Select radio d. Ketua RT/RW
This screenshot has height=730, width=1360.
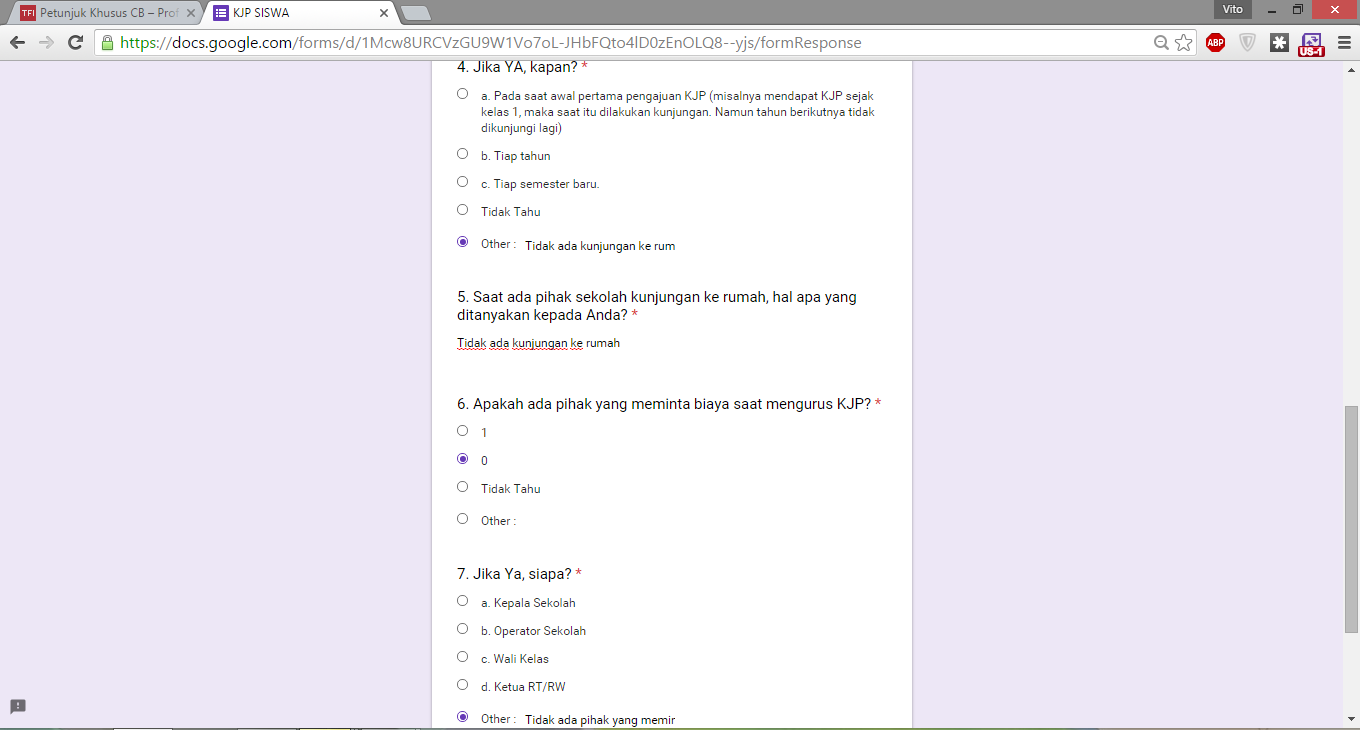click(462, 685)
